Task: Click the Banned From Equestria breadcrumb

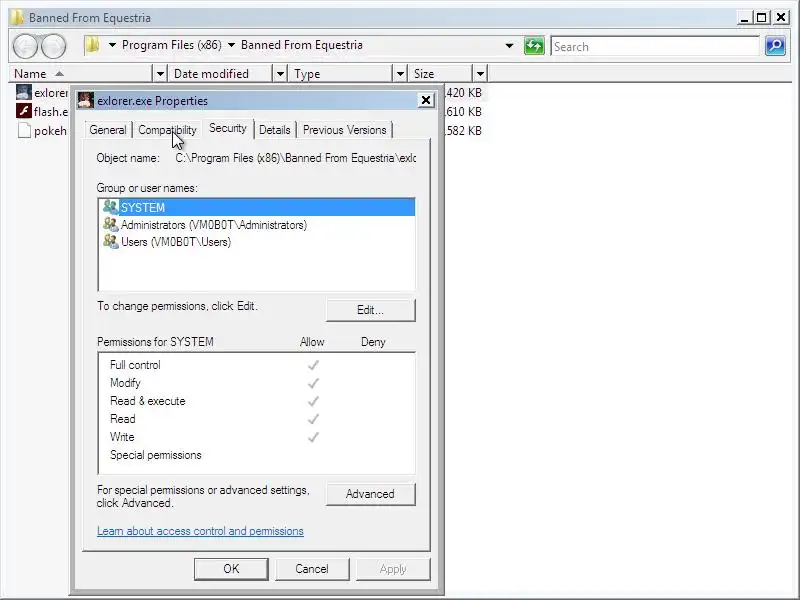Action: [x=302, y=45]
